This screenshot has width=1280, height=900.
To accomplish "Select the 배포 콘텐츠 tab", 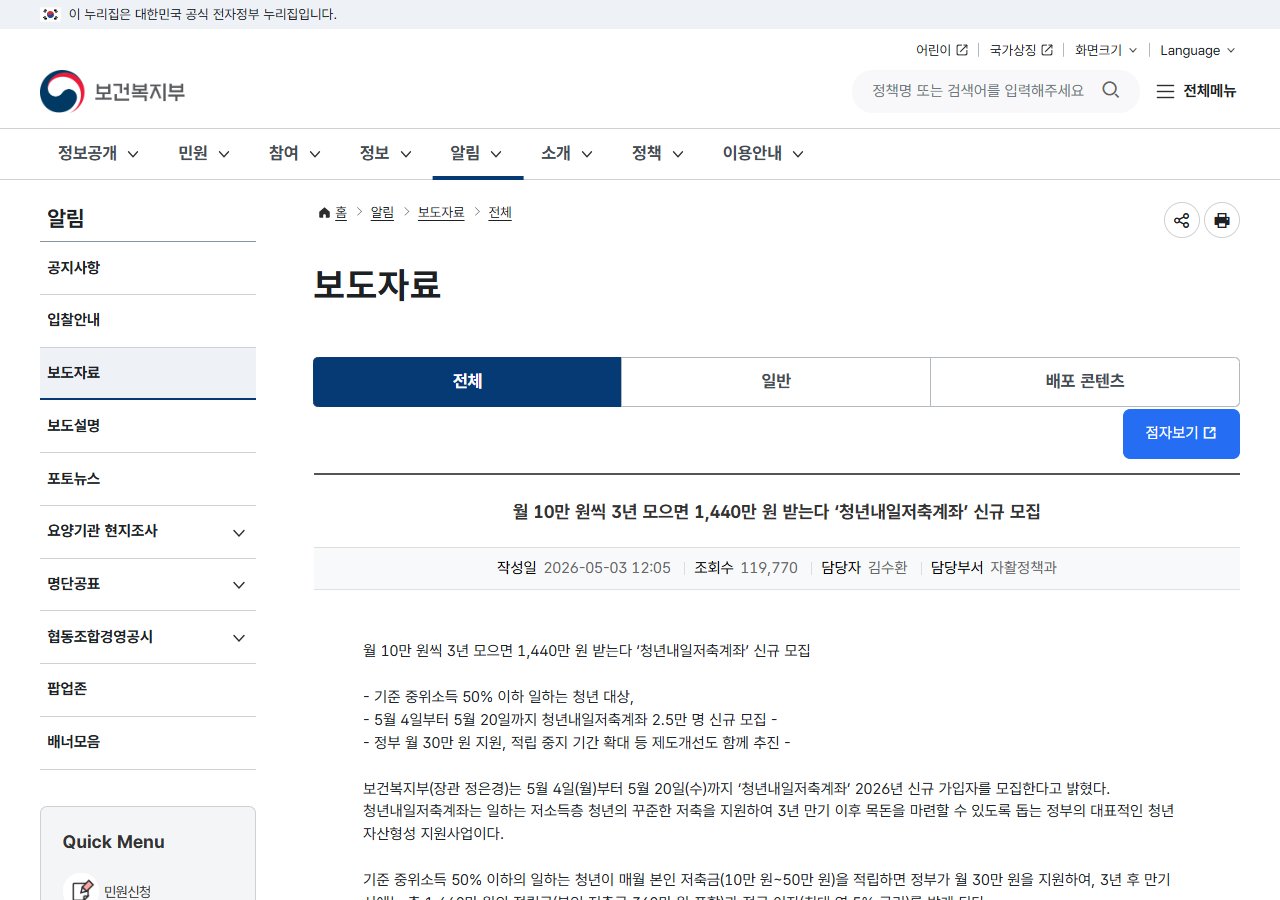I will (1085, 382).
